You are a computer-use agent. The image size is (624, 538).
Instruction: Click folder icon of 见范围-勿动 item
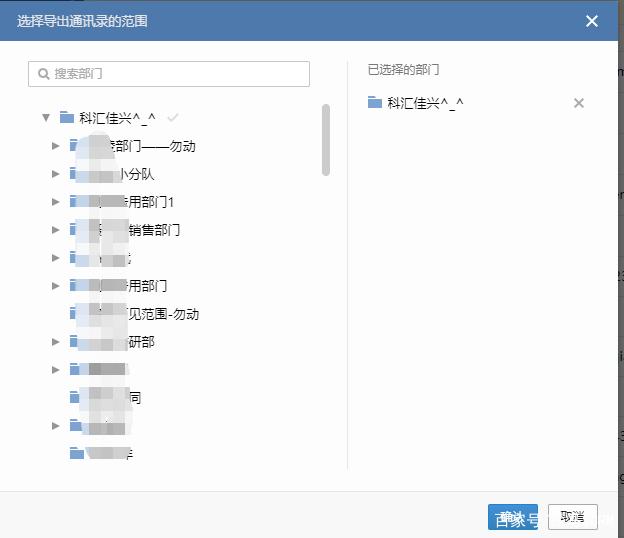click(x=74, y=314)
